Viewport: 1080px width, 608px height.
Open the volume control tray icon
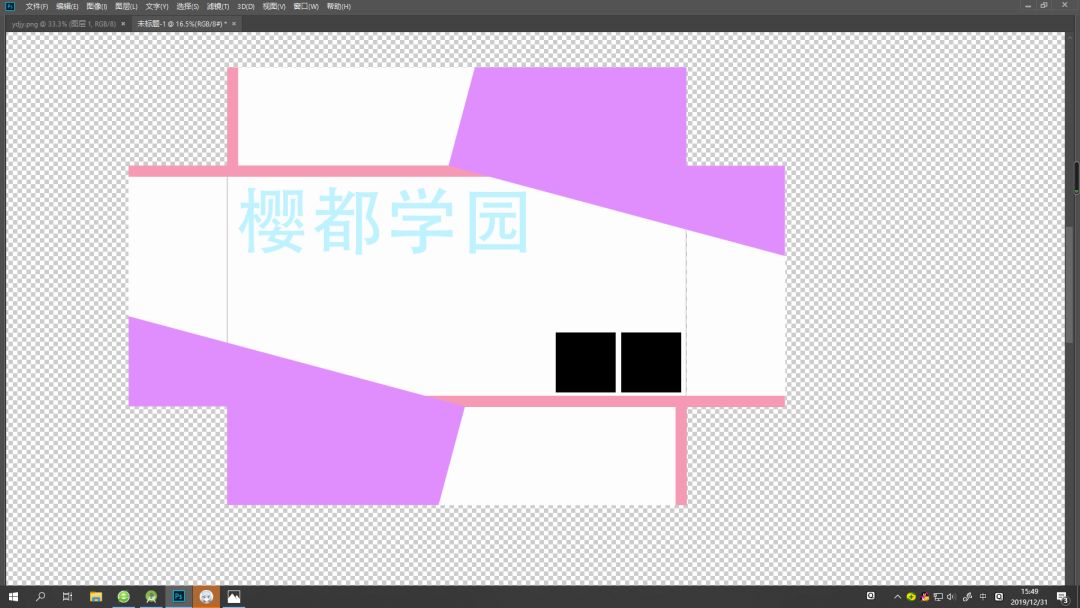pos(951,597)
